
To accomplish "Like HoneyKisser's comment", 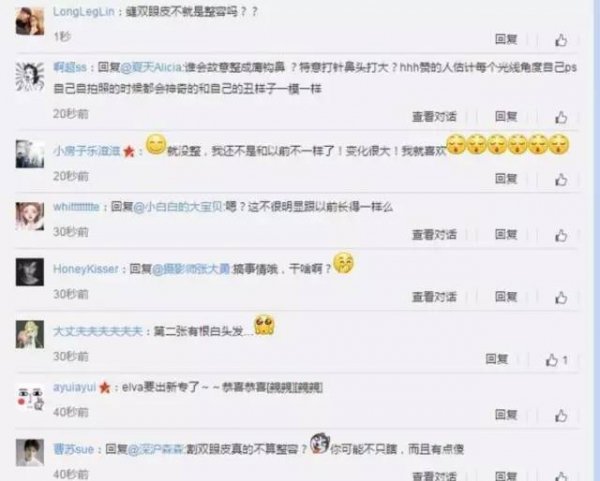I will (561, 297).
